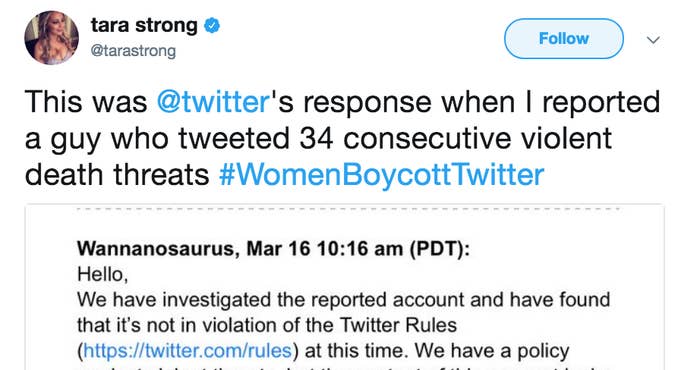
Task: Open the twitter.com/rules link in the screenshot
Action: click(x=188, y=351)
